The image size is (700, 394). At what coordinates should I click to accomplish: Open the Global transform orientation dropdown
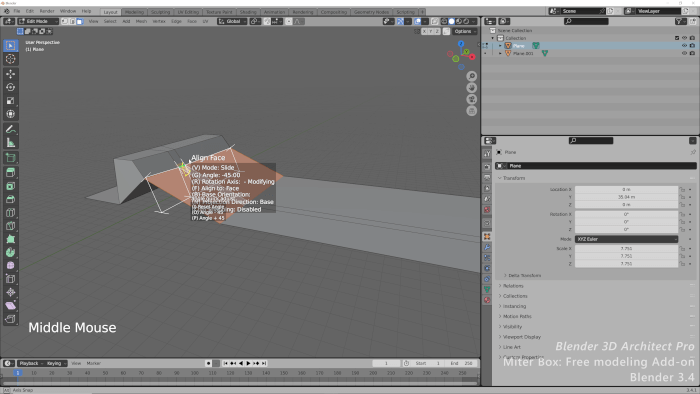point(232,21)
